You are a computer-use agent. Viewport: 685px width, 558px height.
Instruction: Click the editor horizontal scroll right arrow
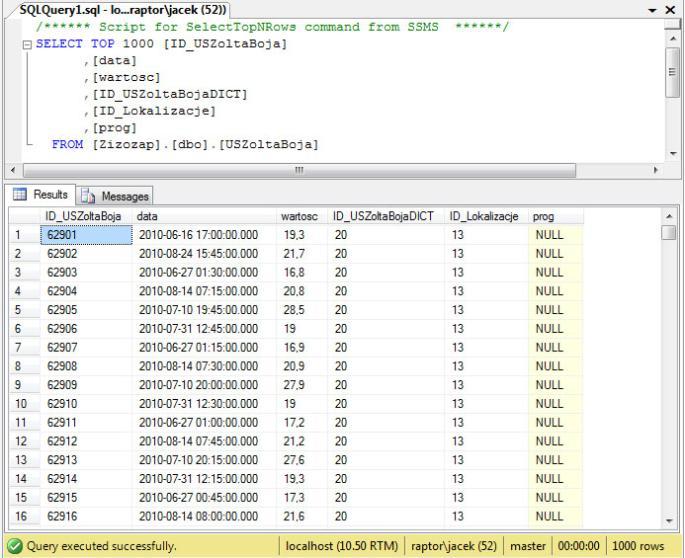(655, 170)
